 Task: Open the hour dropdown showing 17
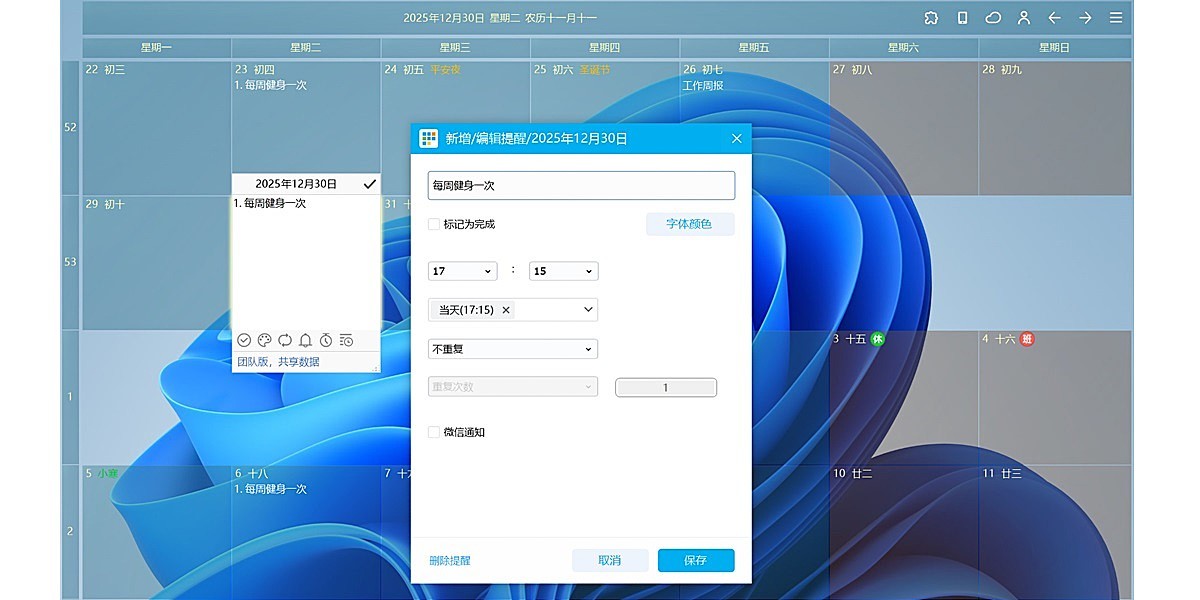pyautogui.click(x=461, y=270)
